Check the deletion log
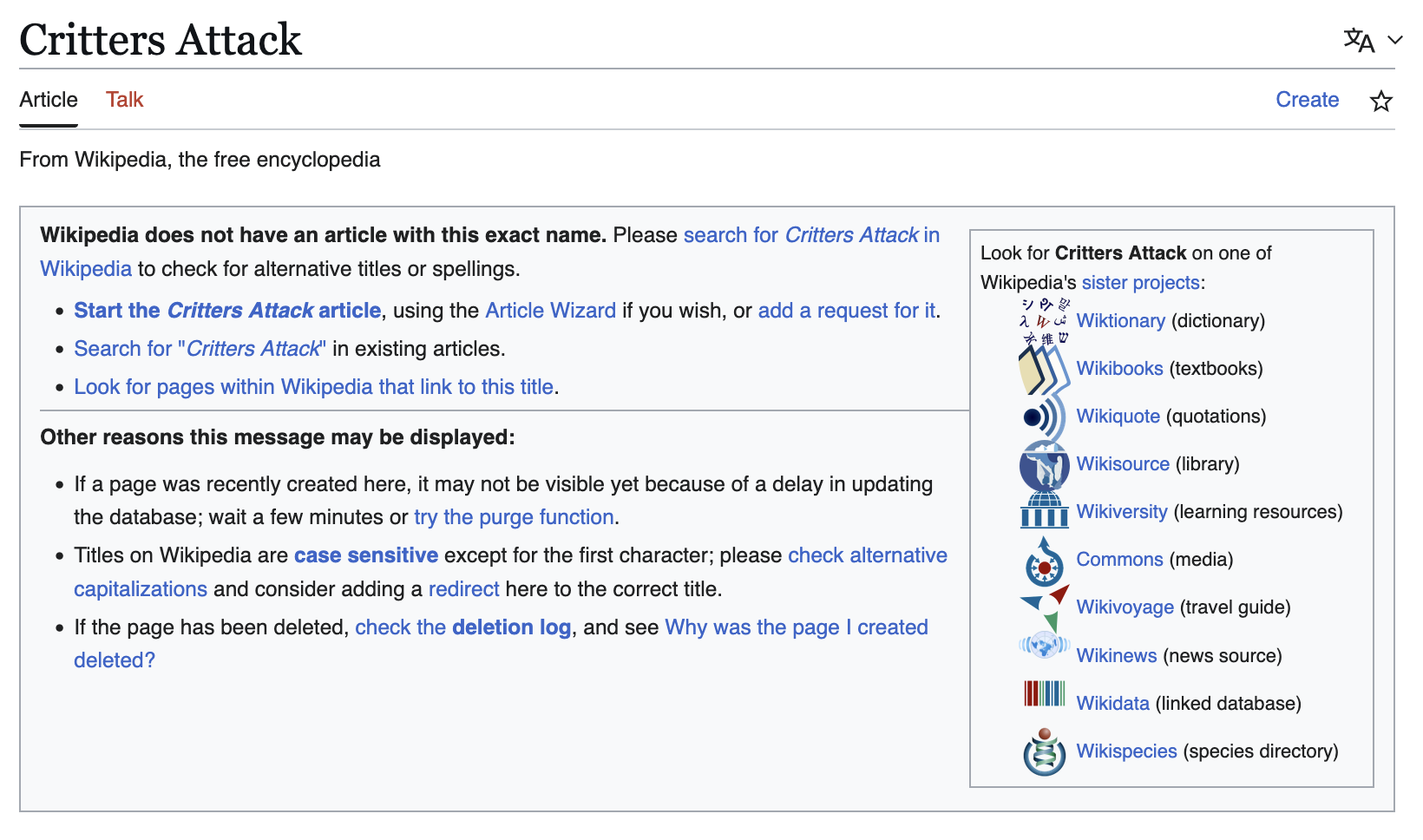This screenshot has height=840, width=1423. 463,627
